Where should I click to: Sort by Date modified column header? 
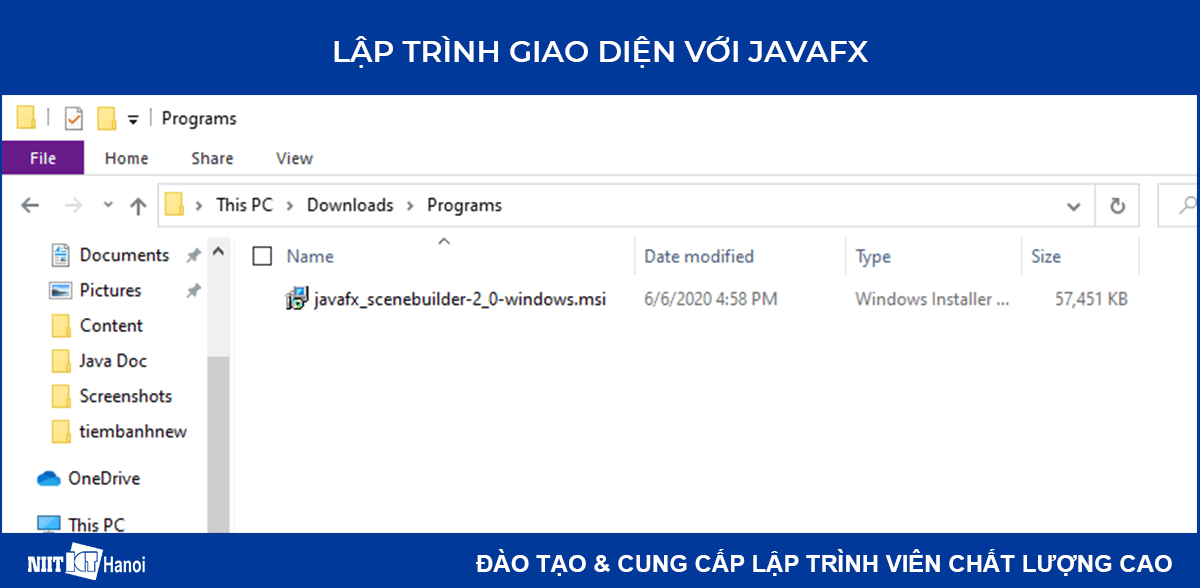[x=699, y=256]
